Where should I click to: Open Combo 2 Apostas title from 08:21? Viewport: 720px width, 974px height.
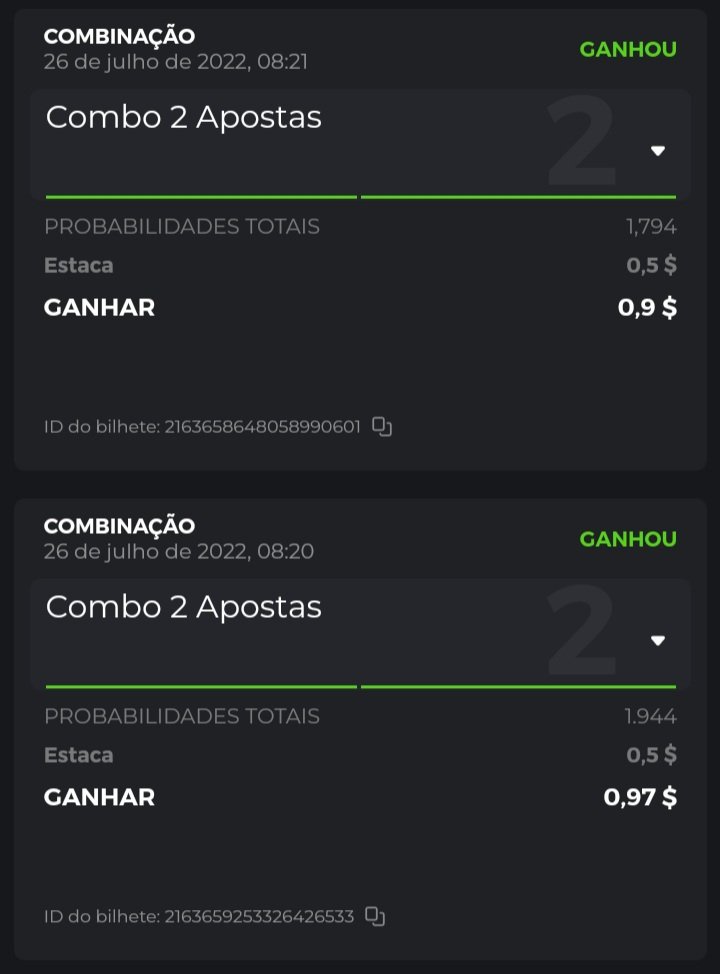184,118
